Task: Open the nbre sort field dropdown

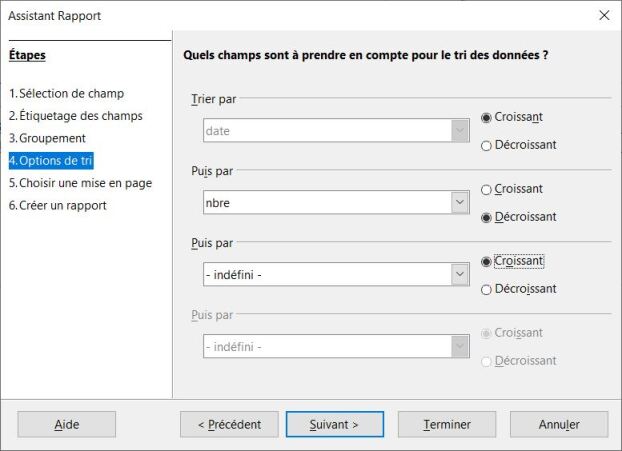Action: (460, 203)
